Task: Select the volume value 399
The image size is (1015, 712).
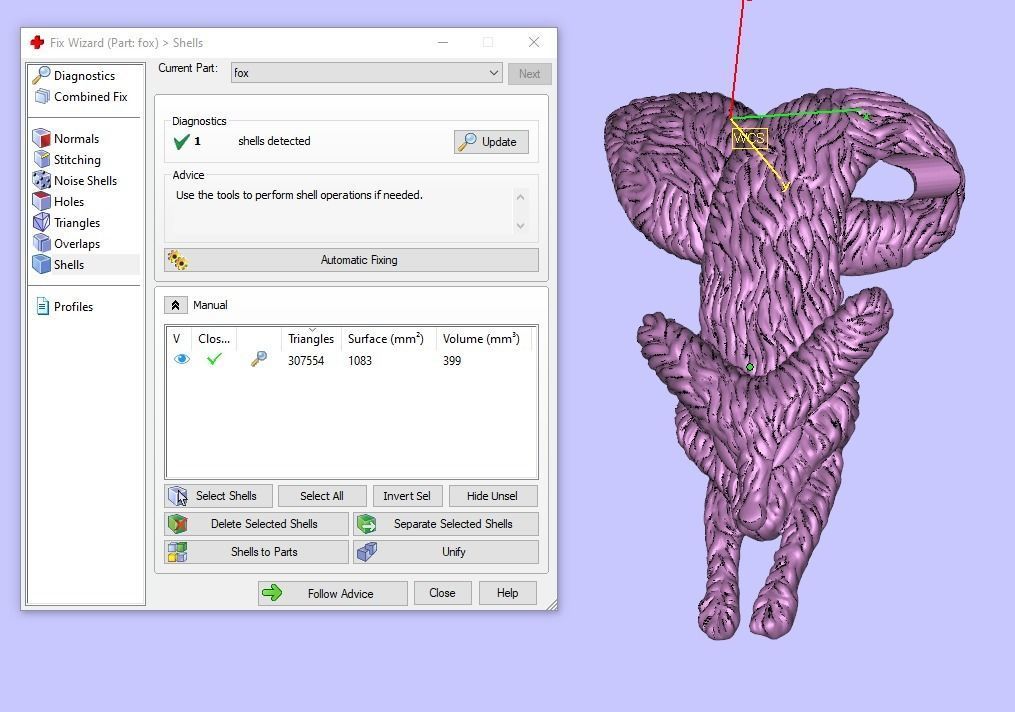Action: coord(452,361)
